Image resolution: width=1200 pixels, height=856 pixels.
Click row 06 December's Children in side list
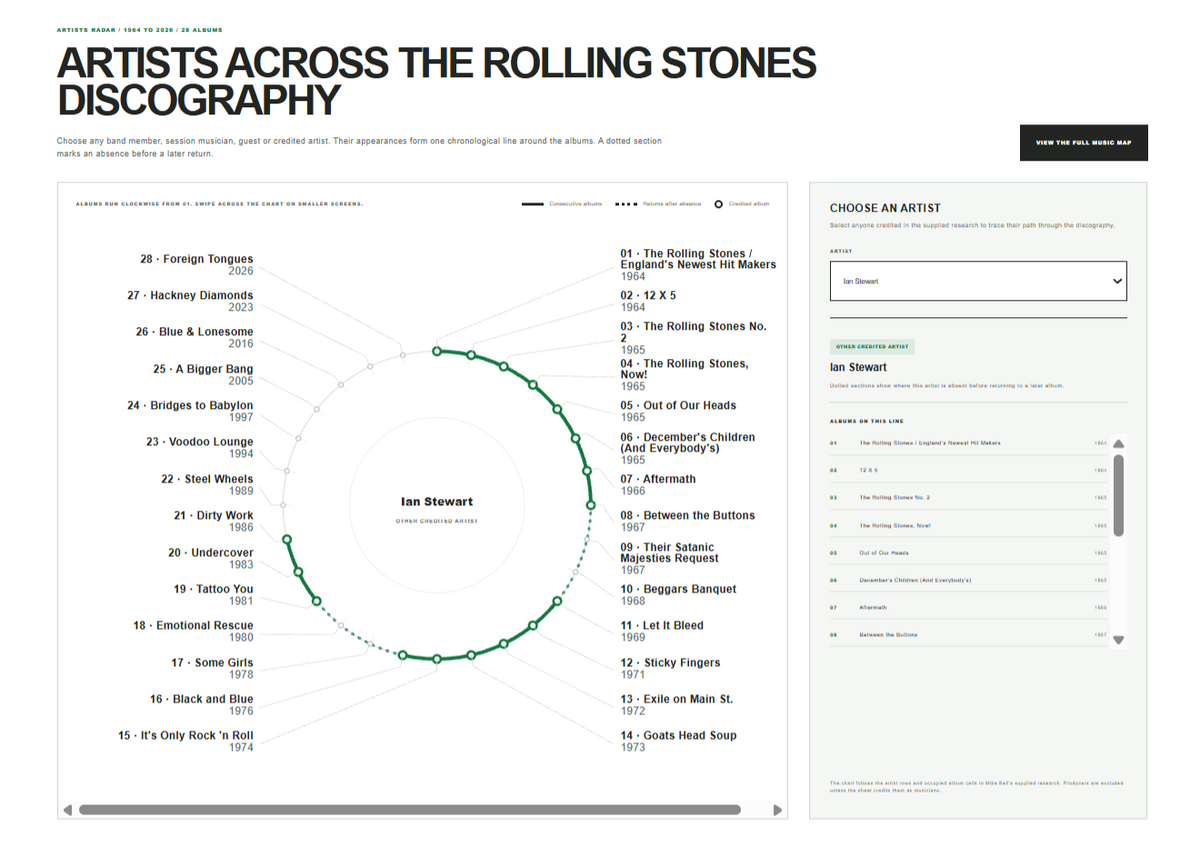(968, 580)
